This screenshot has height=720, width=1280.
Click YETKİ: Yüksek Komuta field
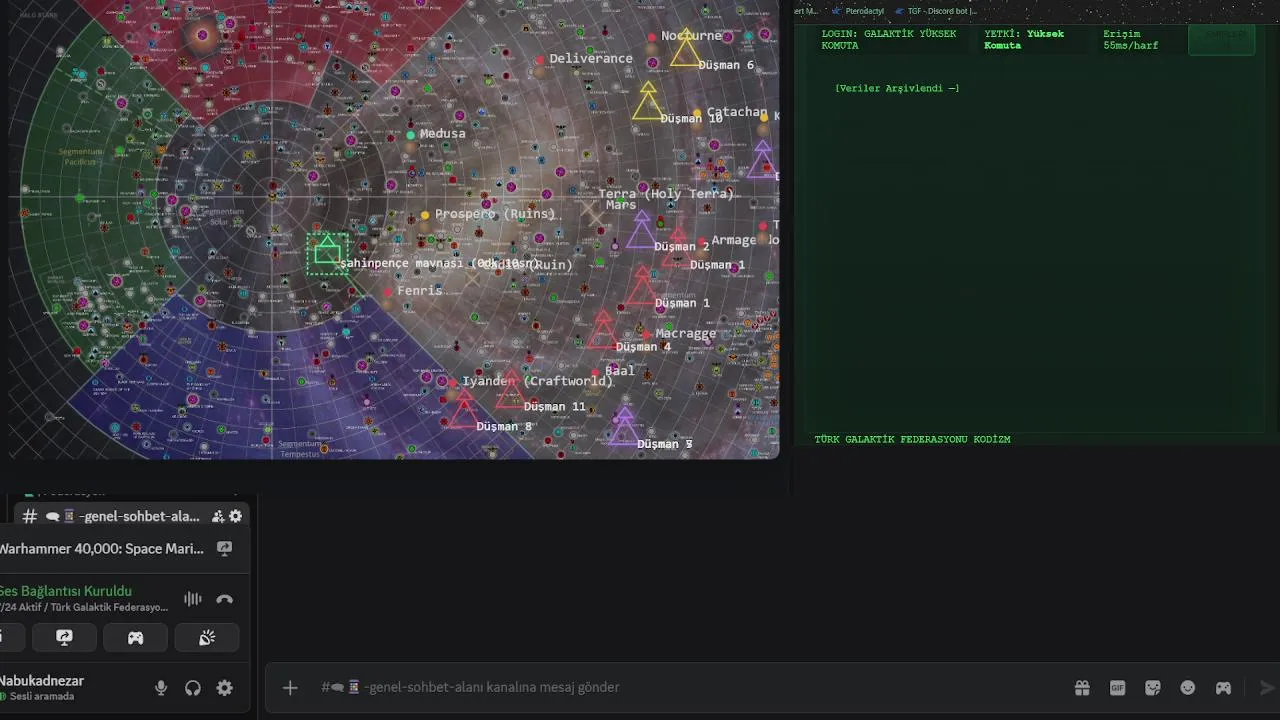click(x=1024, y=40)
